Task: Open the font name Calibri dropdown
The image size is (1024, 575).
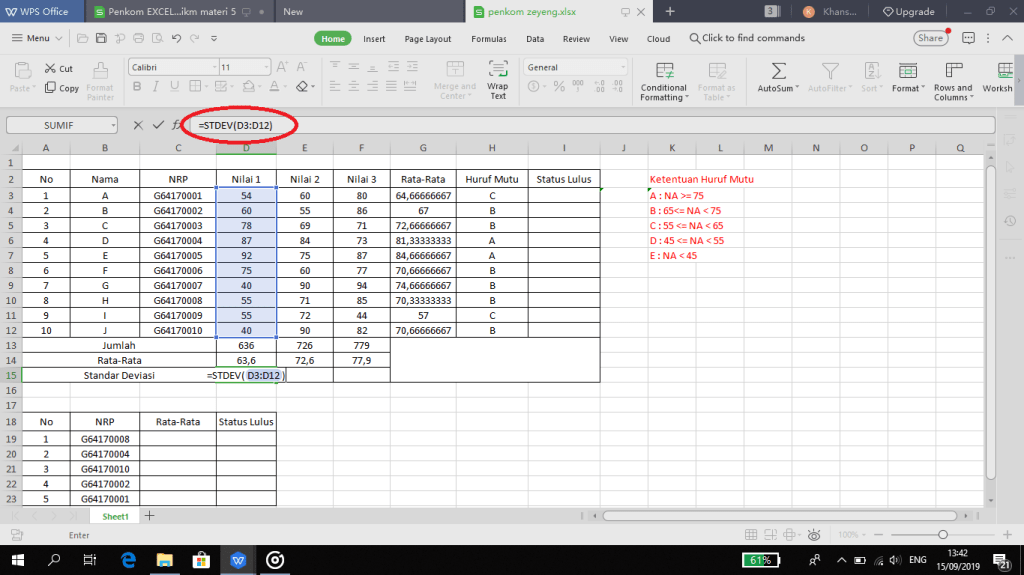Action: [x=208, y=67]
